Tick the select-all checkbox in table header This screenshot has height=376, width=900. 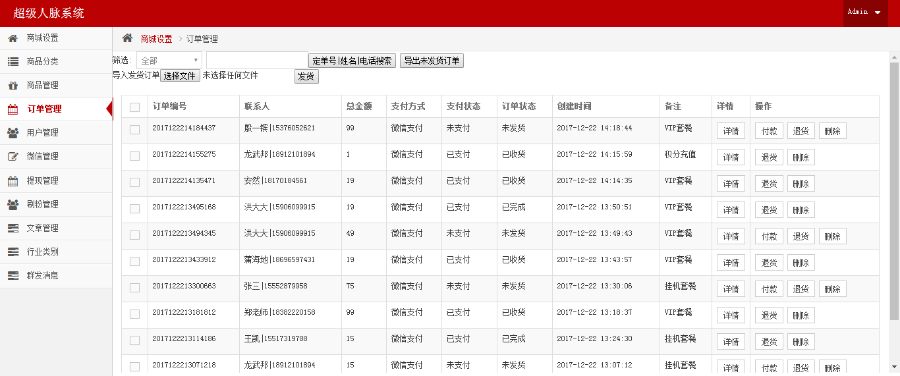[135, 107]
